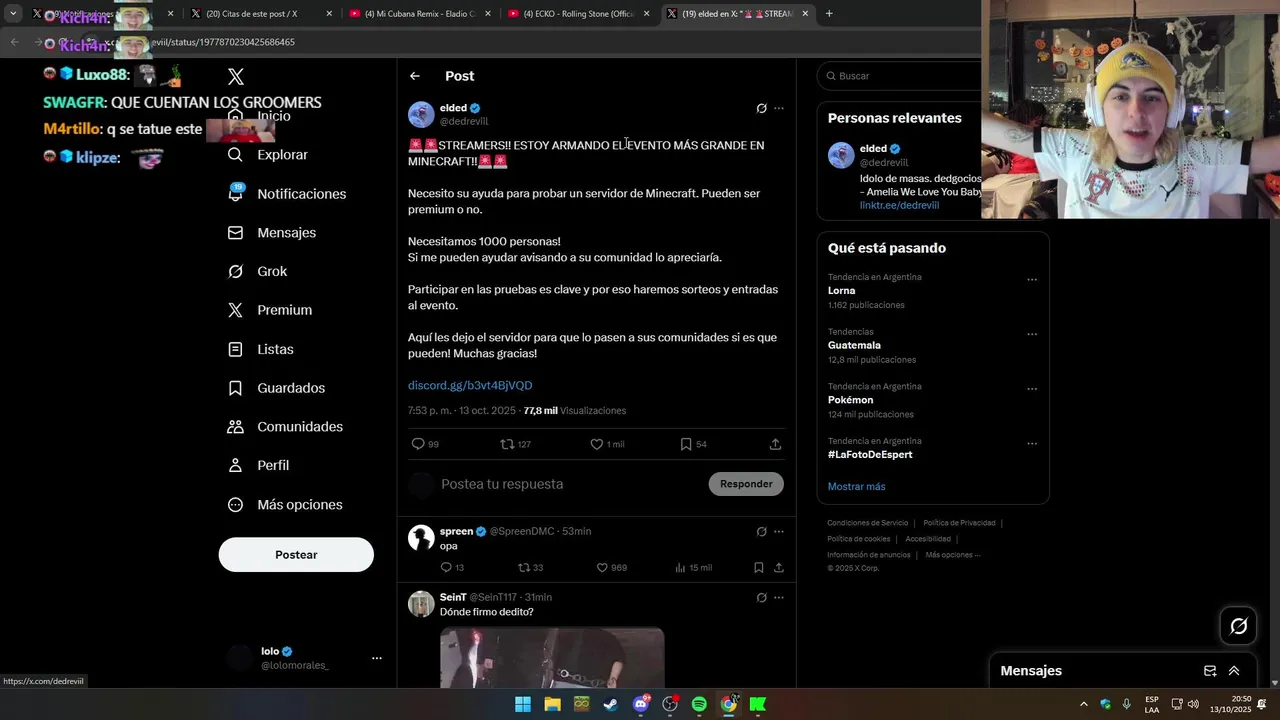The height and width of the screenshot is (720, 1280).
Task: Expand the Mensajes drawer
Action: (x=1234, y=671)
